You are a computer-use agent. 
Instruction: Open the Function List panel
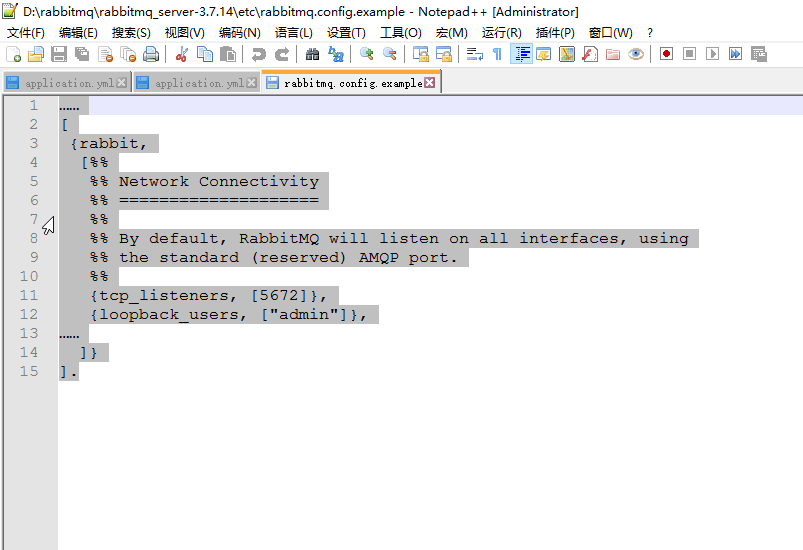(x=590, y=54)
